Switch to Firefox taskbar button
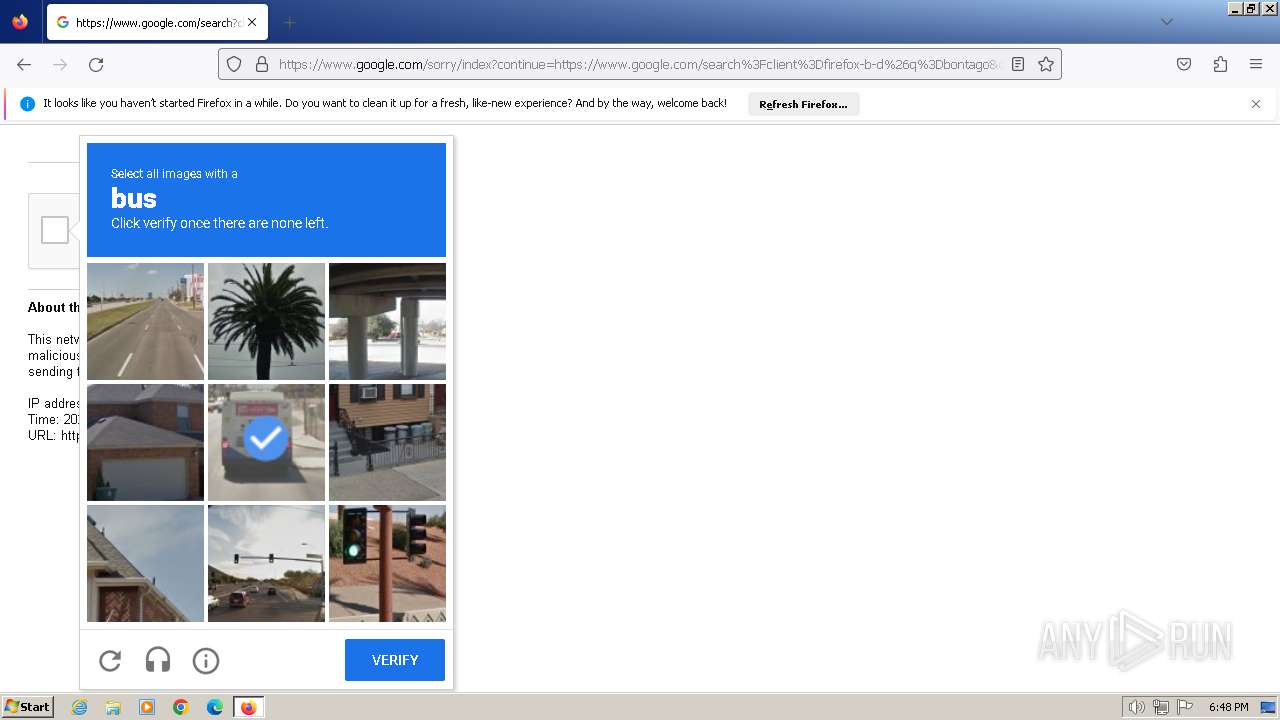The width and height of the screenshot is (1280, 720). click(x=248, y=707)
